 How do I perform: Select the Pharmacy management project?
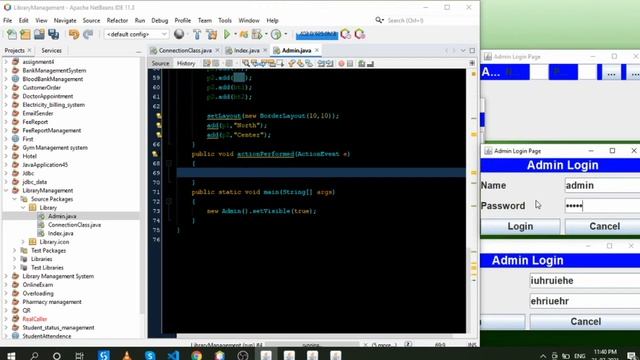tap(52, 302)
